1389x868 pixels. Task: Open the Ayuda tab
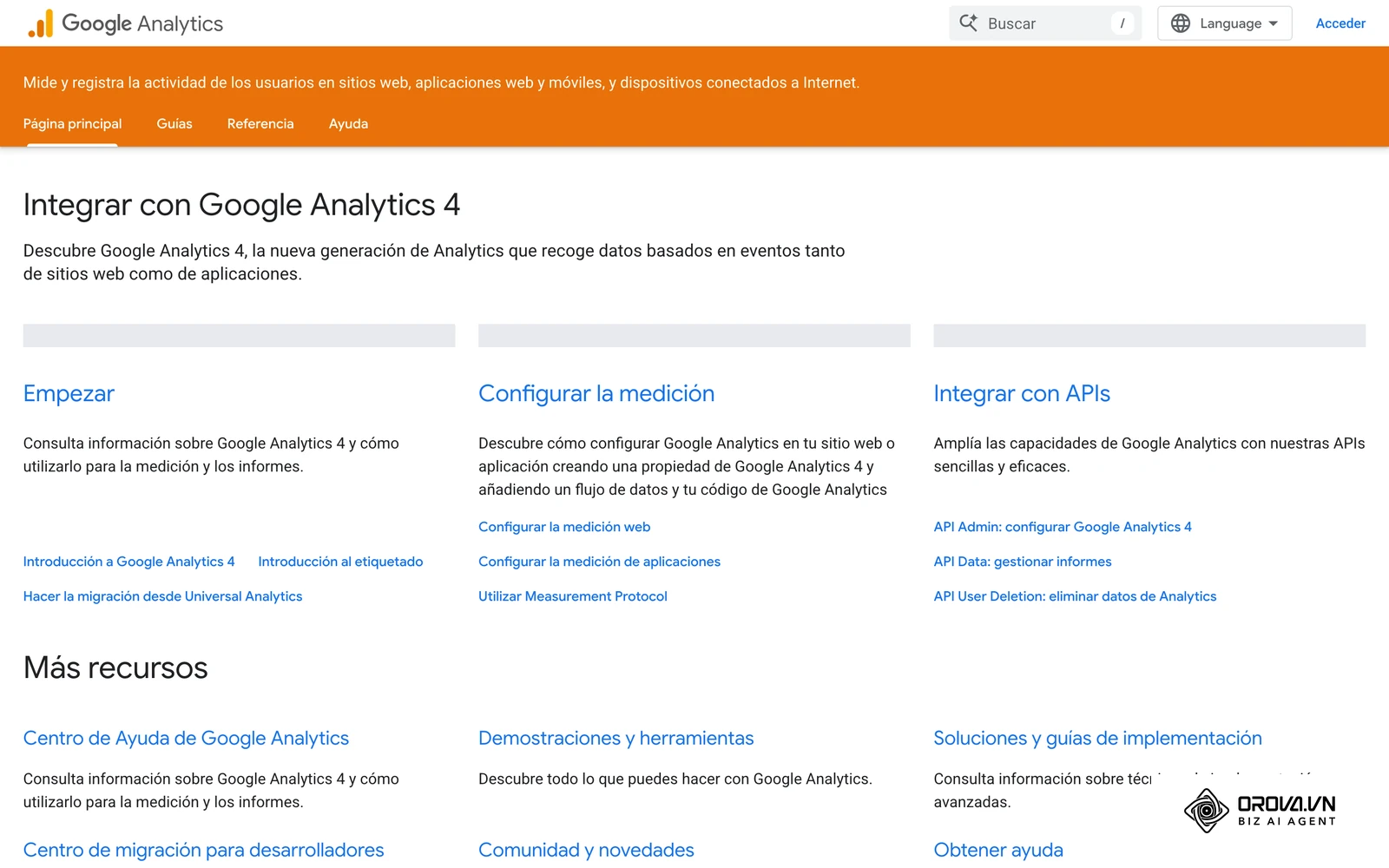[x=348, y=124]
